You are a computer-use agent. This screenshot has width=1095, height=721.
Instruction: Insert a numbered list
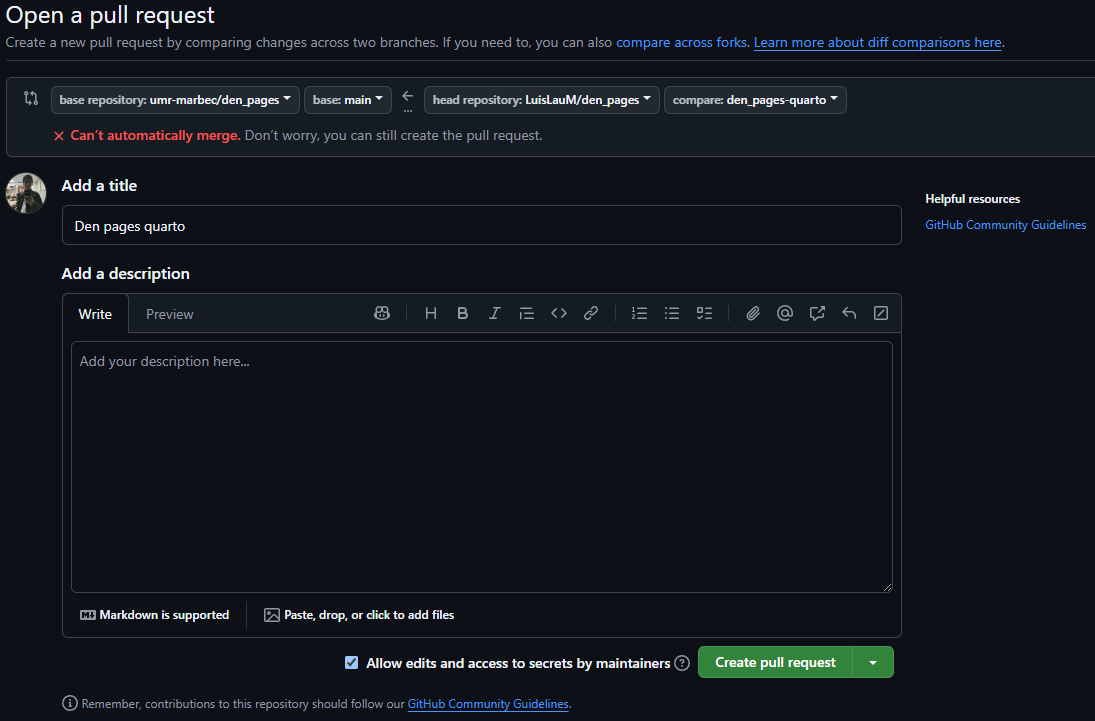point(640,313)
